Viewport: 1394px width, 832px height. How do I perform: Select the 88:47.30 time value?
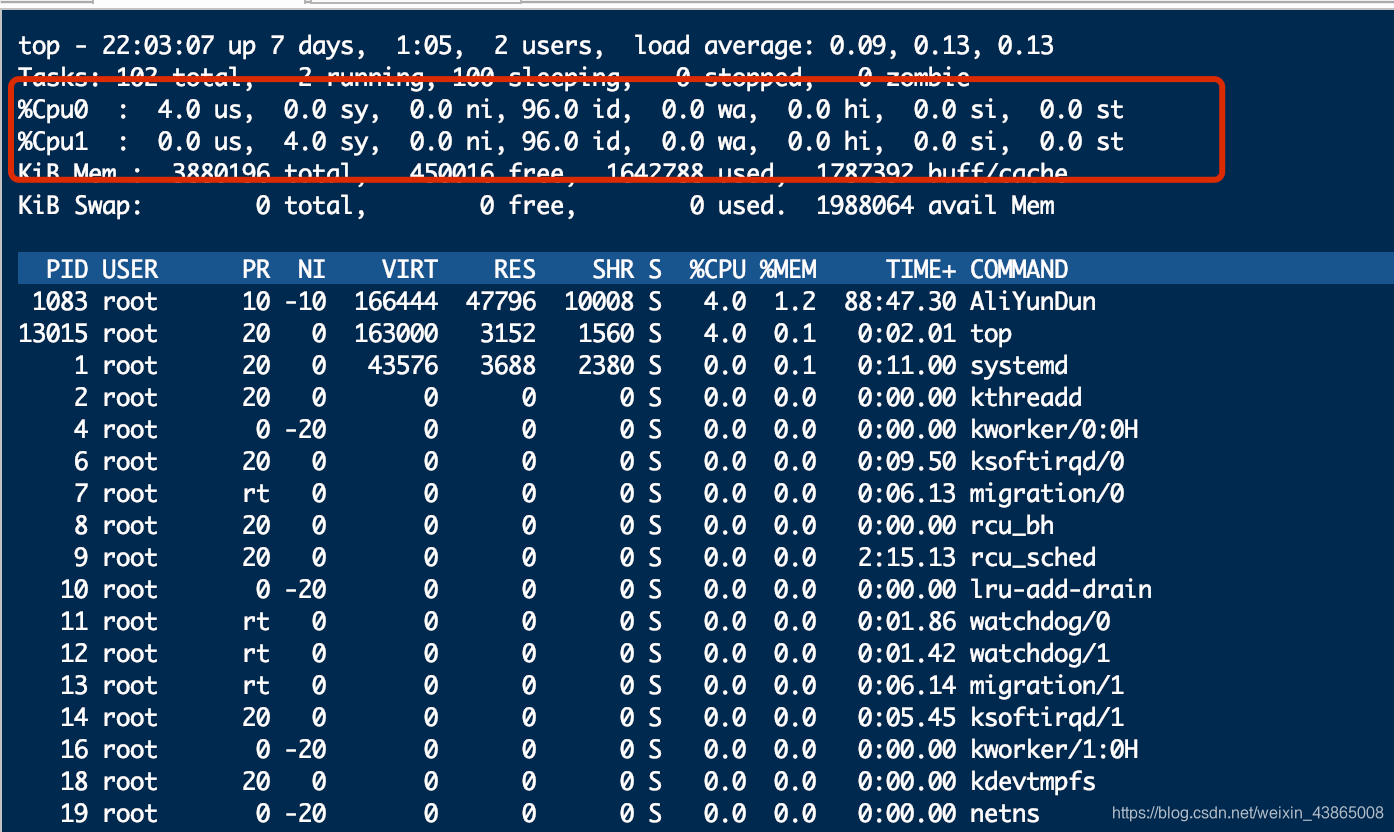point(900,301)
